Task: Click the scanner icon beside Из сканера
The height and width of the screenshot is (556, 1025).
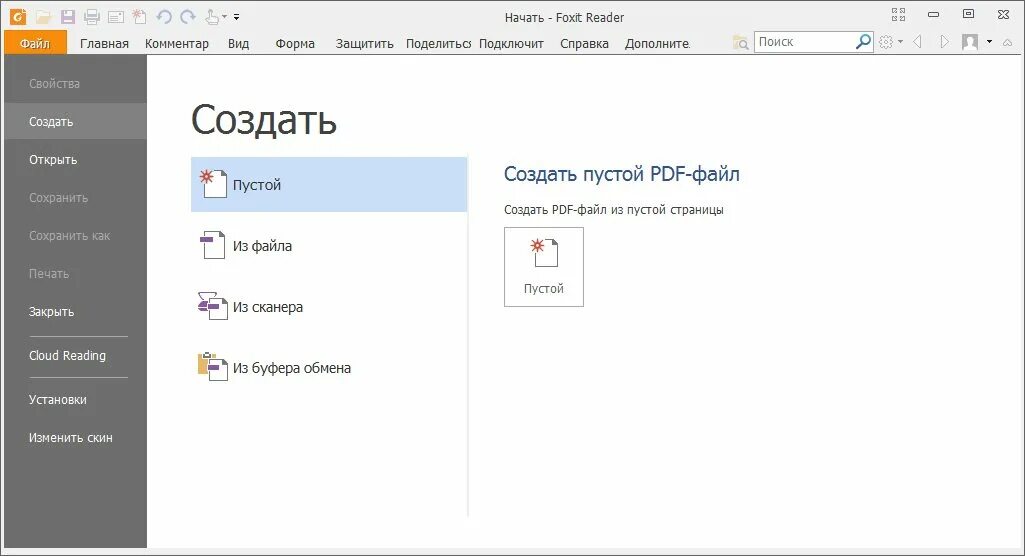Action: 212,306
